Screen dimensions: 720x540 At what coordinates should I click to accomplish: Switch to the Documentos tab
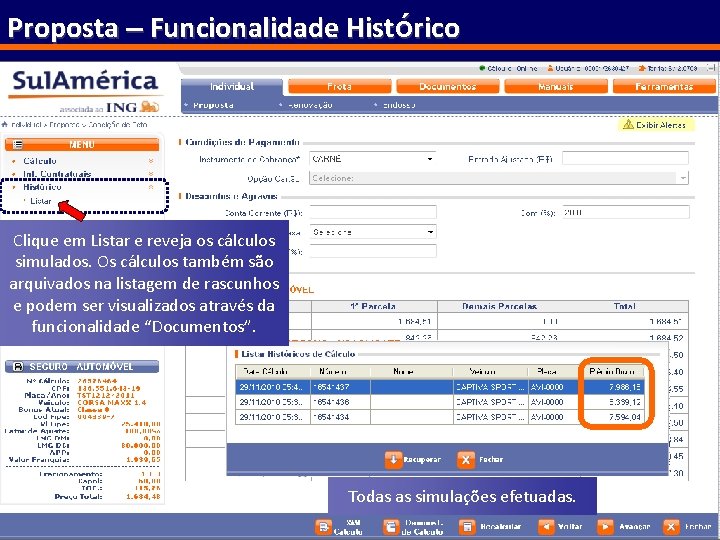coord(448,86)
